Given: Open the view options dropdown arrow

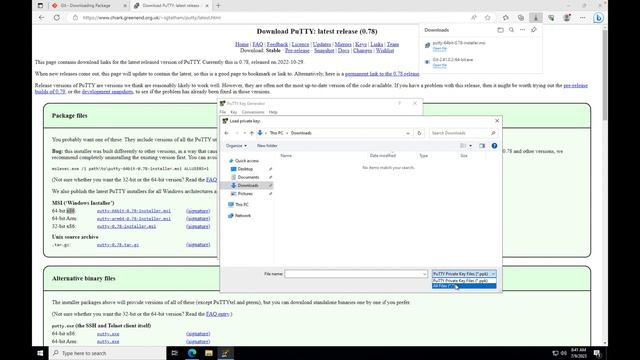Looking at the screenshot, I should click(x=471, y=146).
